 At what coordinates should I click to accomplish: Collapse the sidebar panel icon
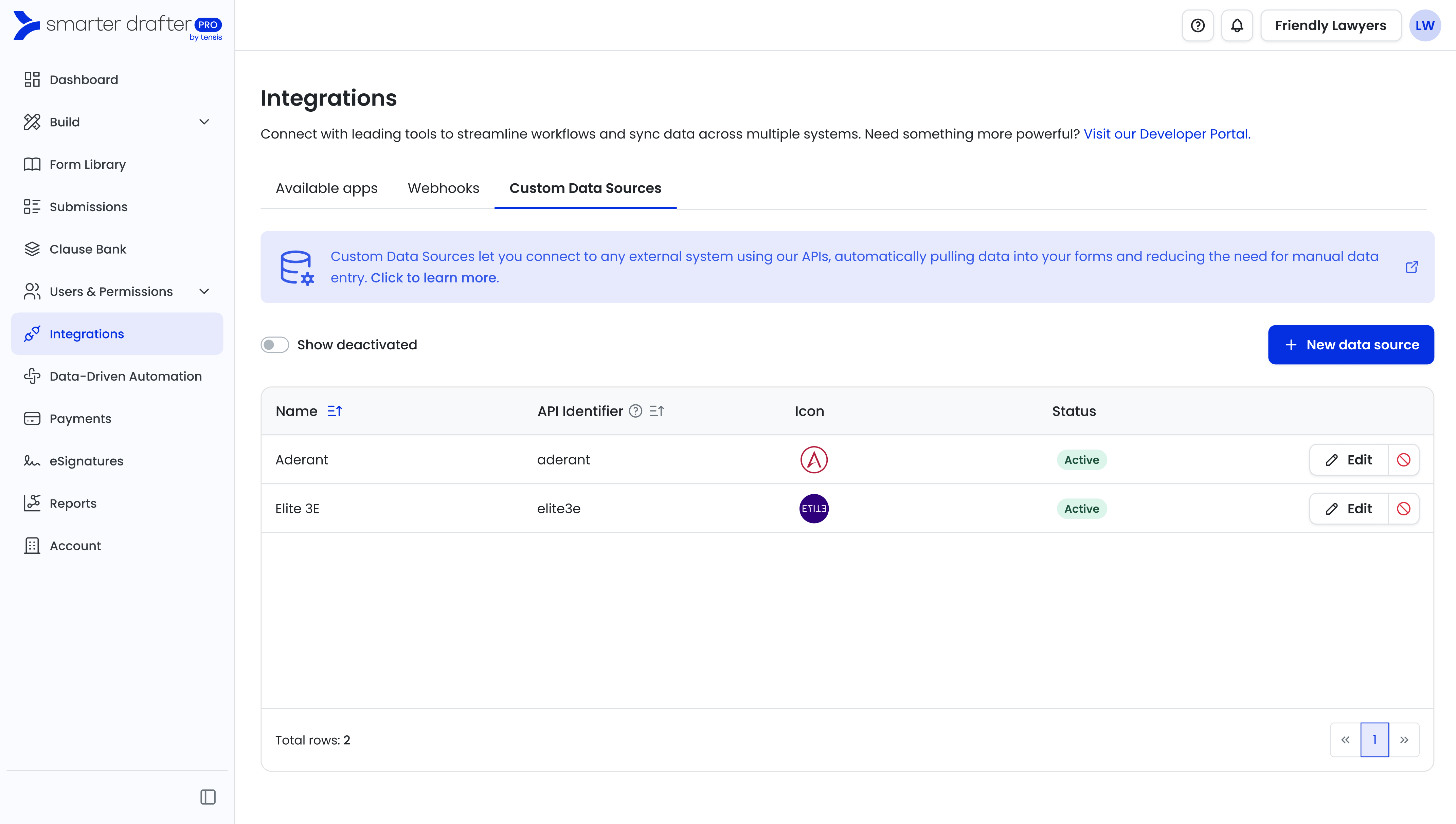(x=208, y=797)
